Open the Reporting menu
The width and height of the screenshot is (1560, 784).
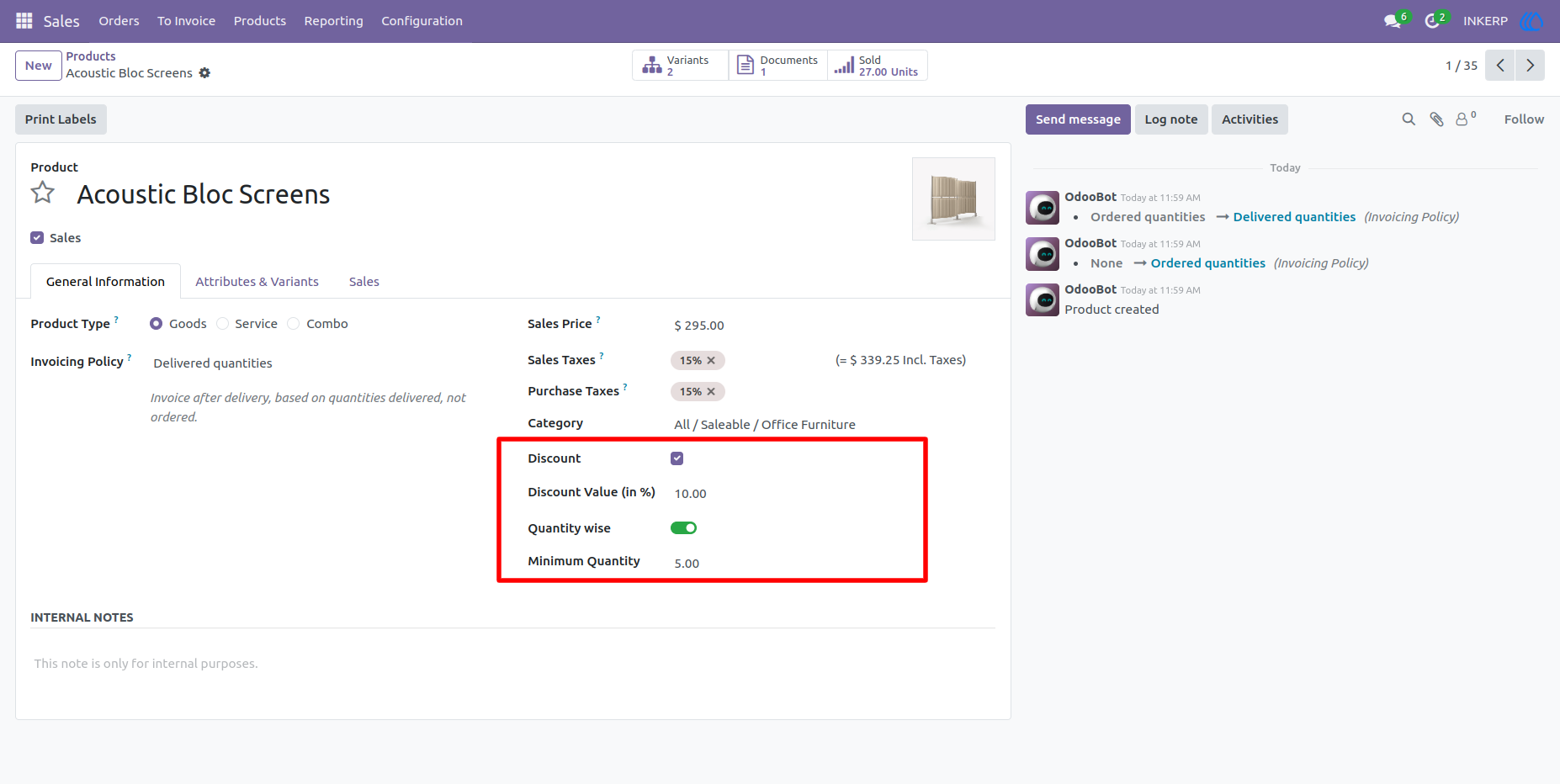(x=333, y=21)
